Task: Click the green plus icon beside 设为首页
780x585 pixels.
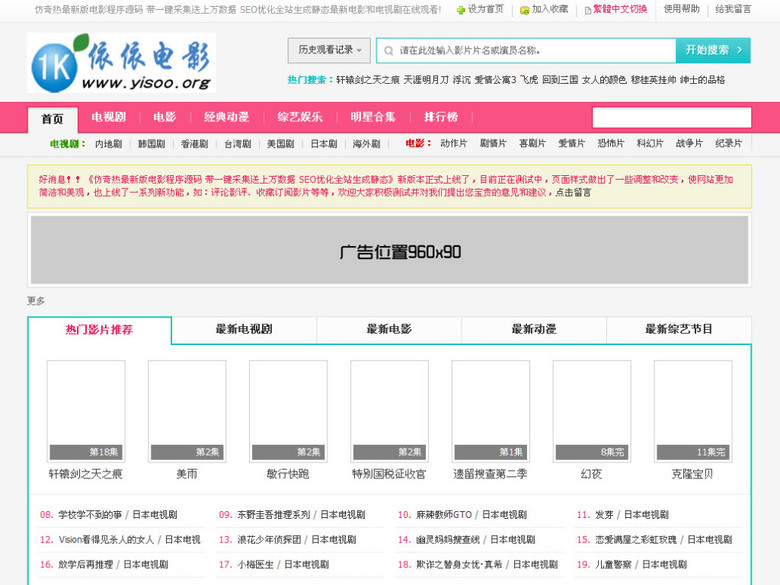Action: (x=461, y=10)
